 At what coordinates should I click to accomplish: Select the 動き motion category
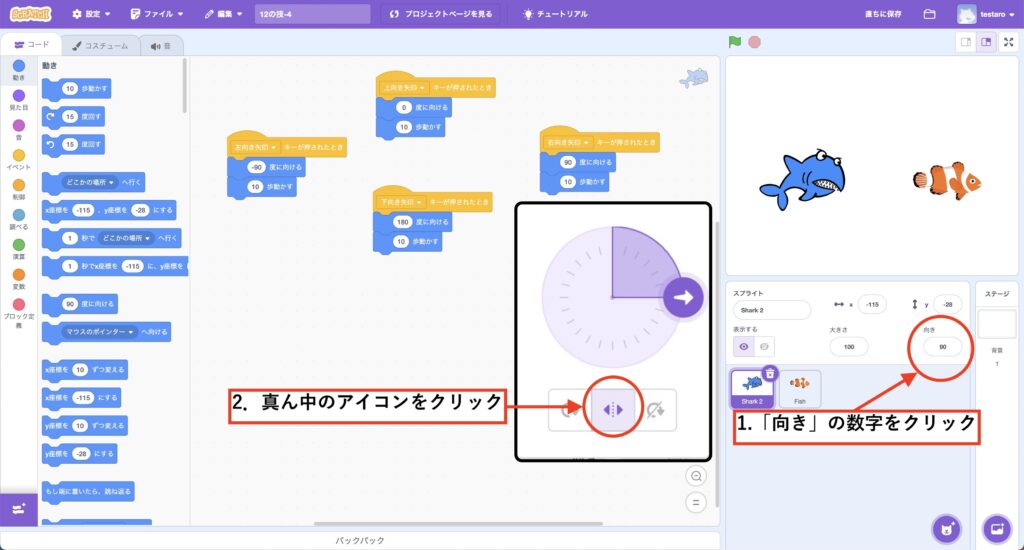(x=19, y=70)
